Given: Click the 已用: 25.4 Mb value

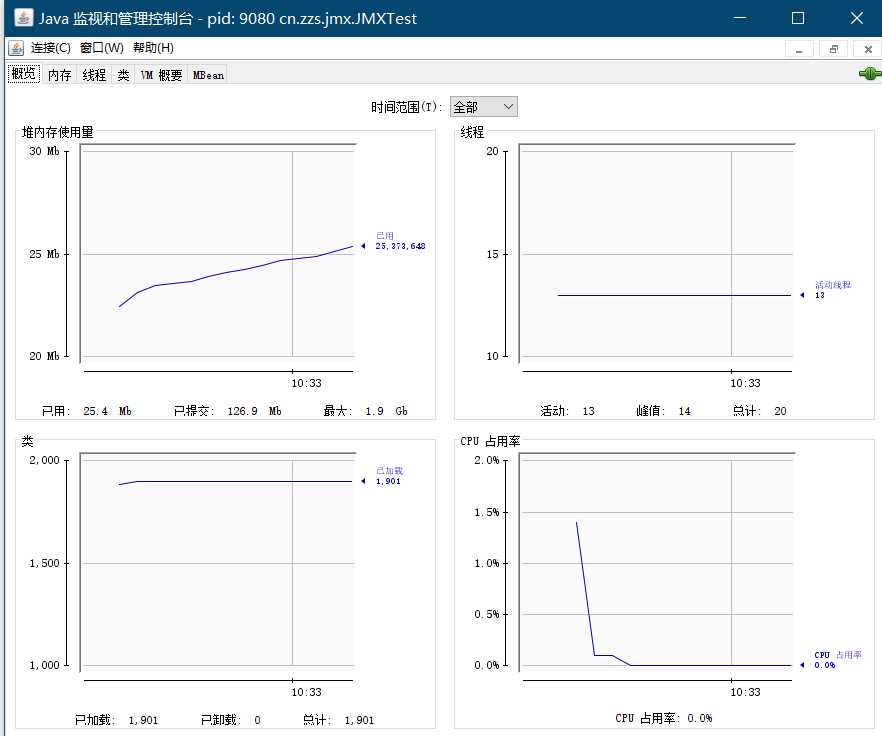Looking at the screenshot, I should [x=86, y=411].
